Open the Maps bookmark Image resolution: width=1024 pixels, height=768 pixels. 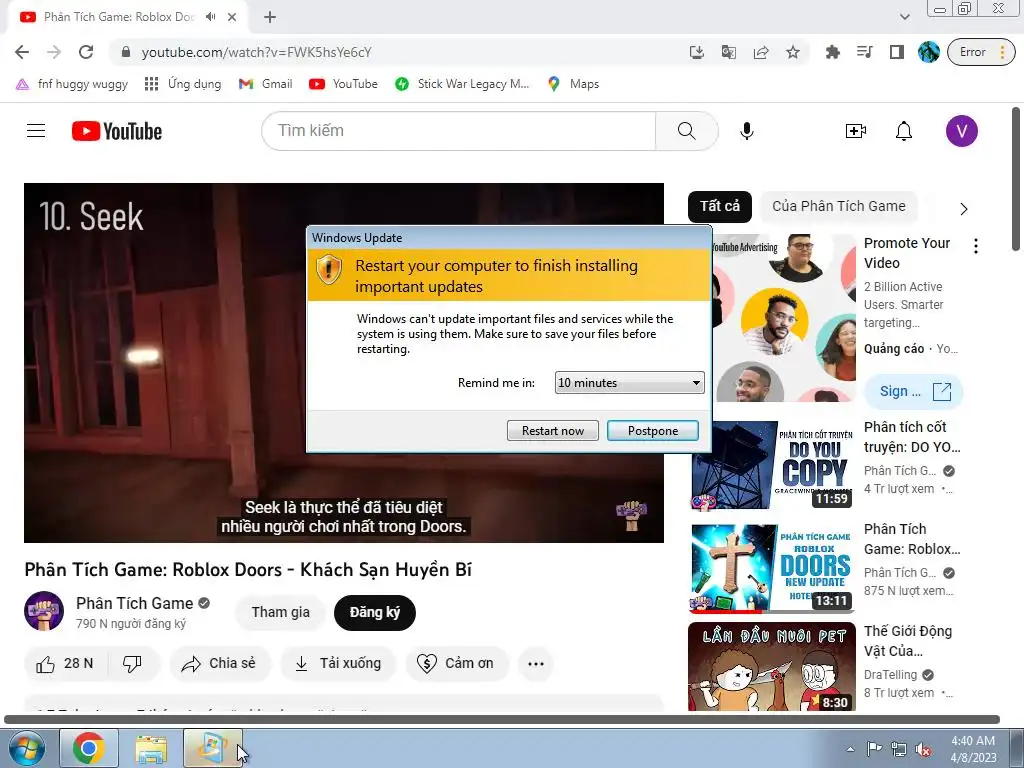click(x=573, y=84)
